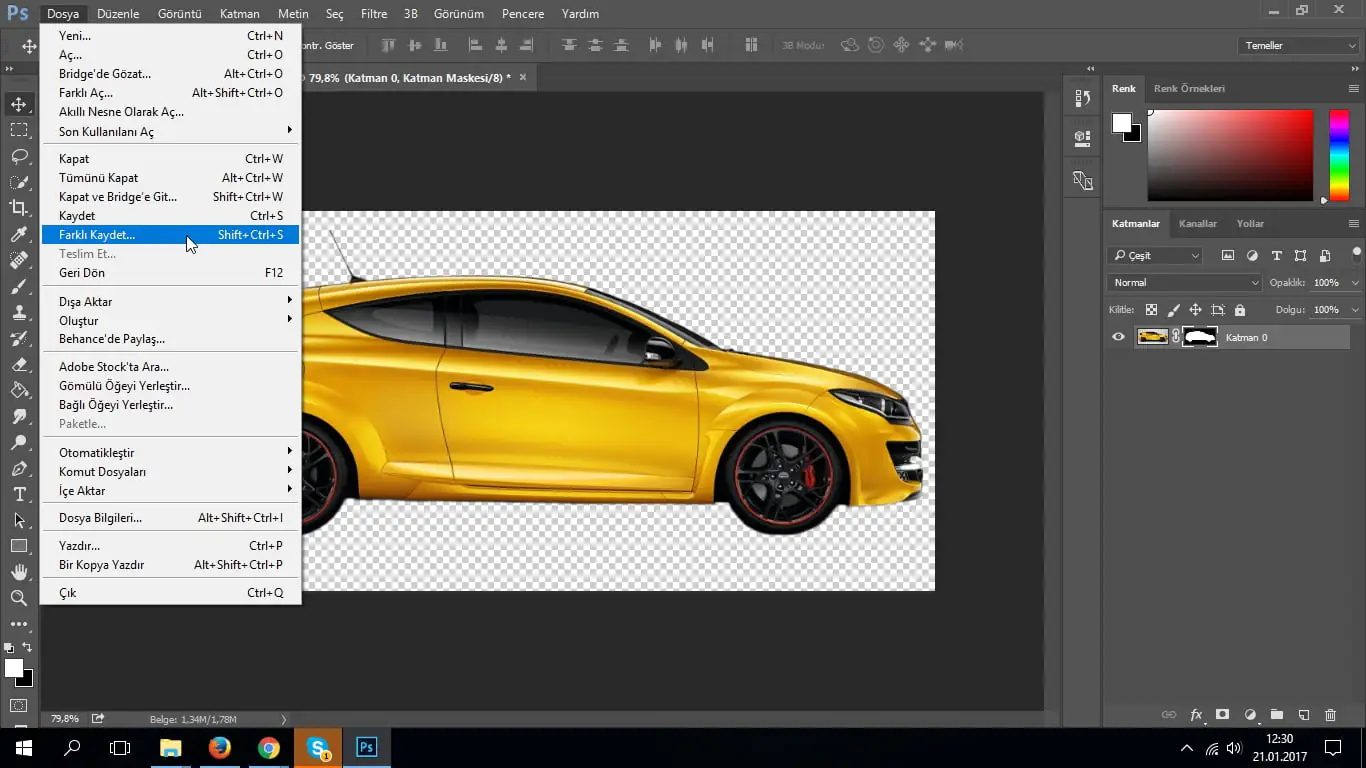Choose Farklı Kaydet... from the Dosya menu
1366x768 pixels.
97,235
